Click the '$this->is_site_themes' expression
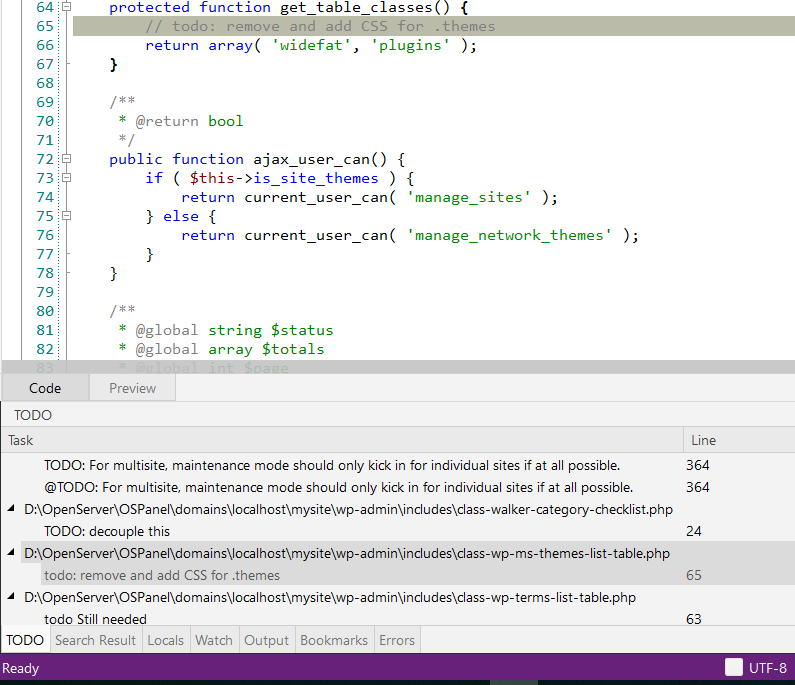Viewport: 795px width, 685px height. pos(284,178)
